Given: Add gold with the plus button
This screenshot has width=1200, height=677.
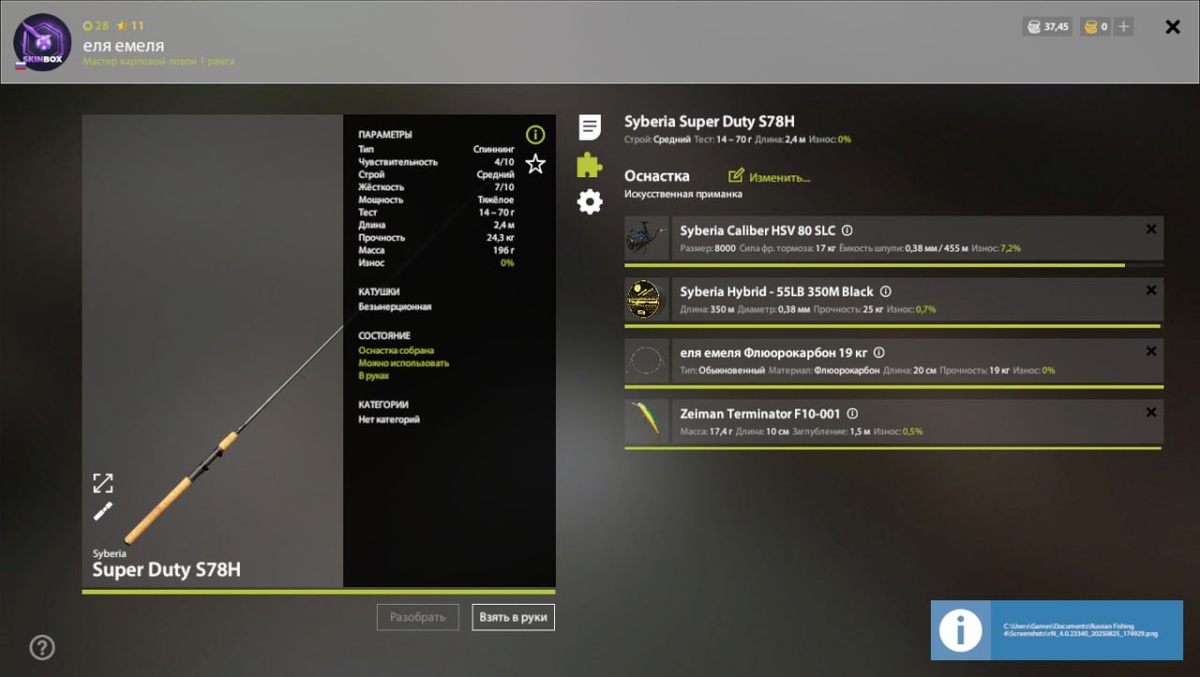Looking at the screenshot, I should [x=1124, y=27].
